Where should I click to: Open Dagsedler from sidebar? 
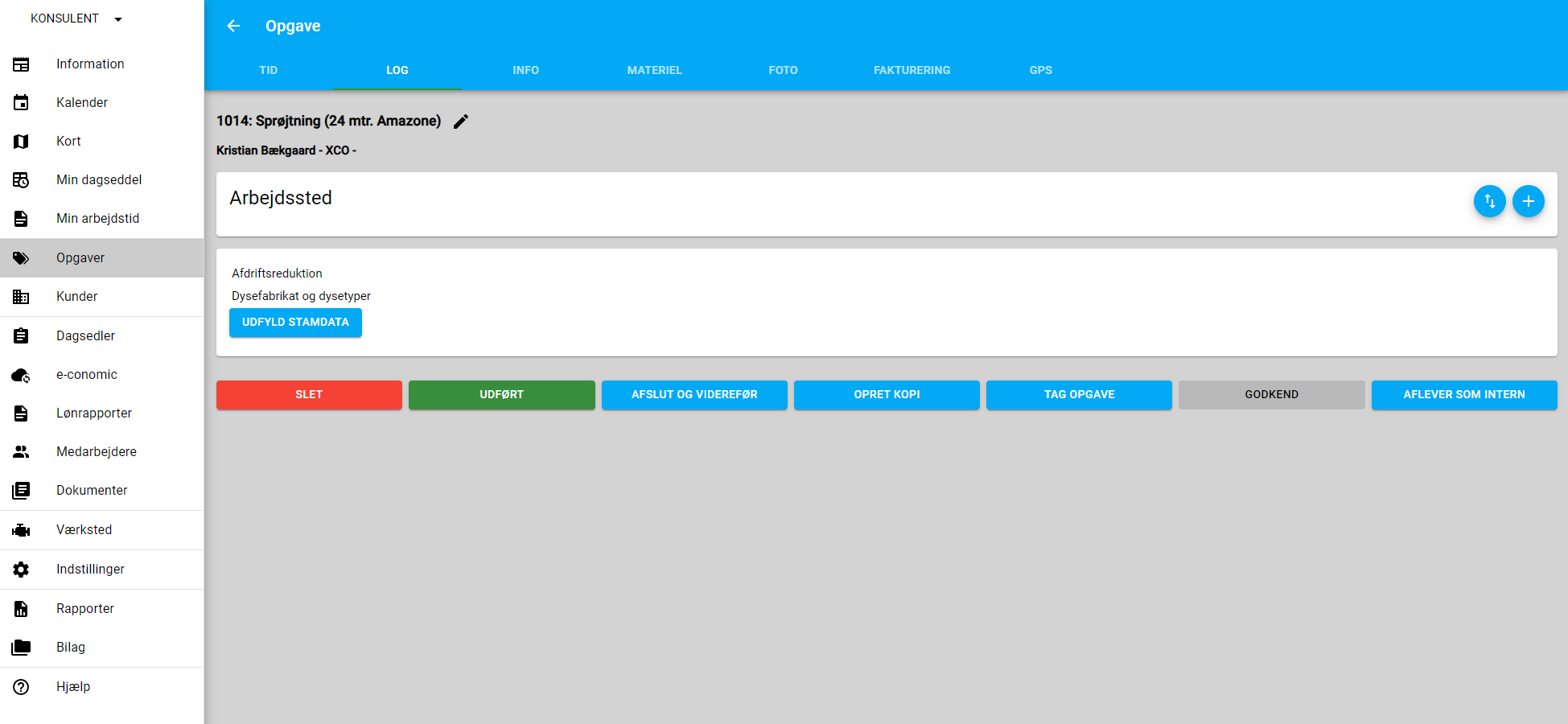pyautogui.click(x=101, y=336)
